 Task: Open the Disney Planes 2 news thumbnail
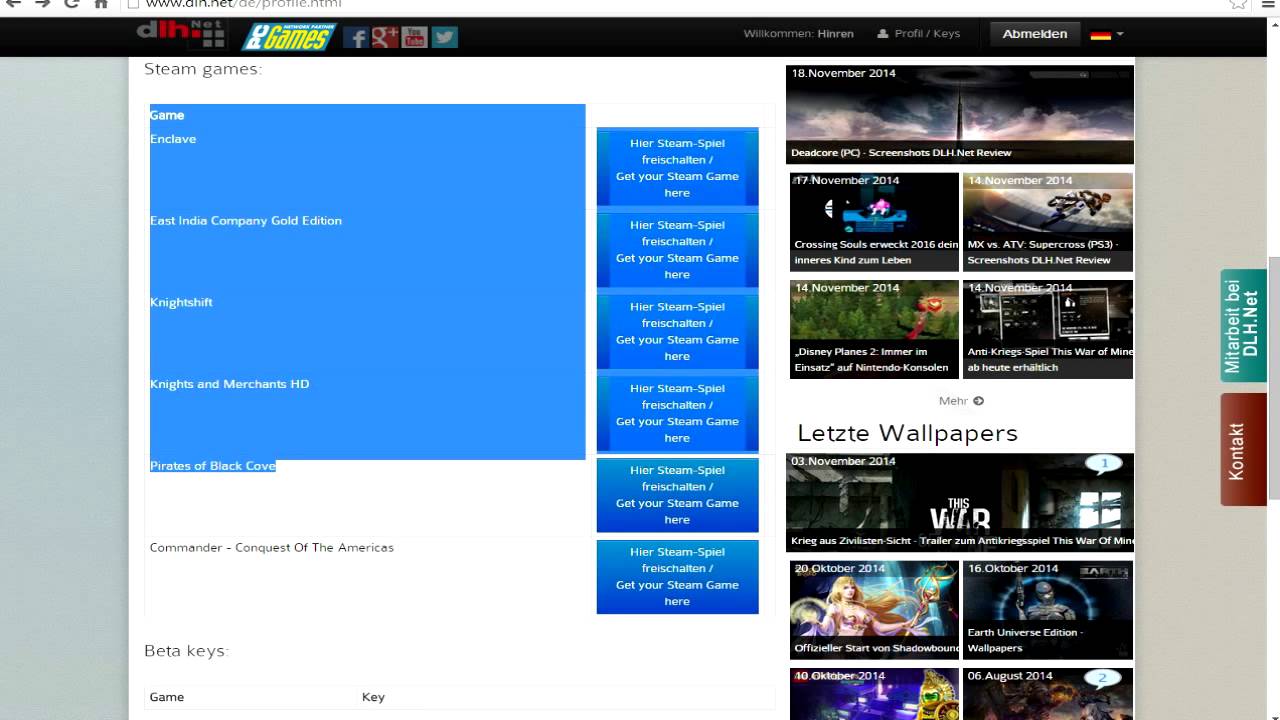point(874,329)
